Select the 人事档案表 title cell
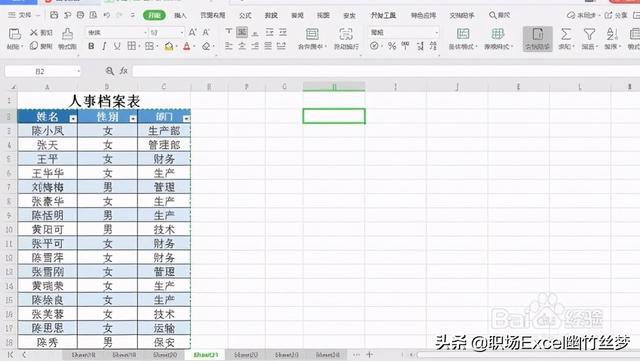The width and height of the screenshot is (640, 361). click(104, 100)
